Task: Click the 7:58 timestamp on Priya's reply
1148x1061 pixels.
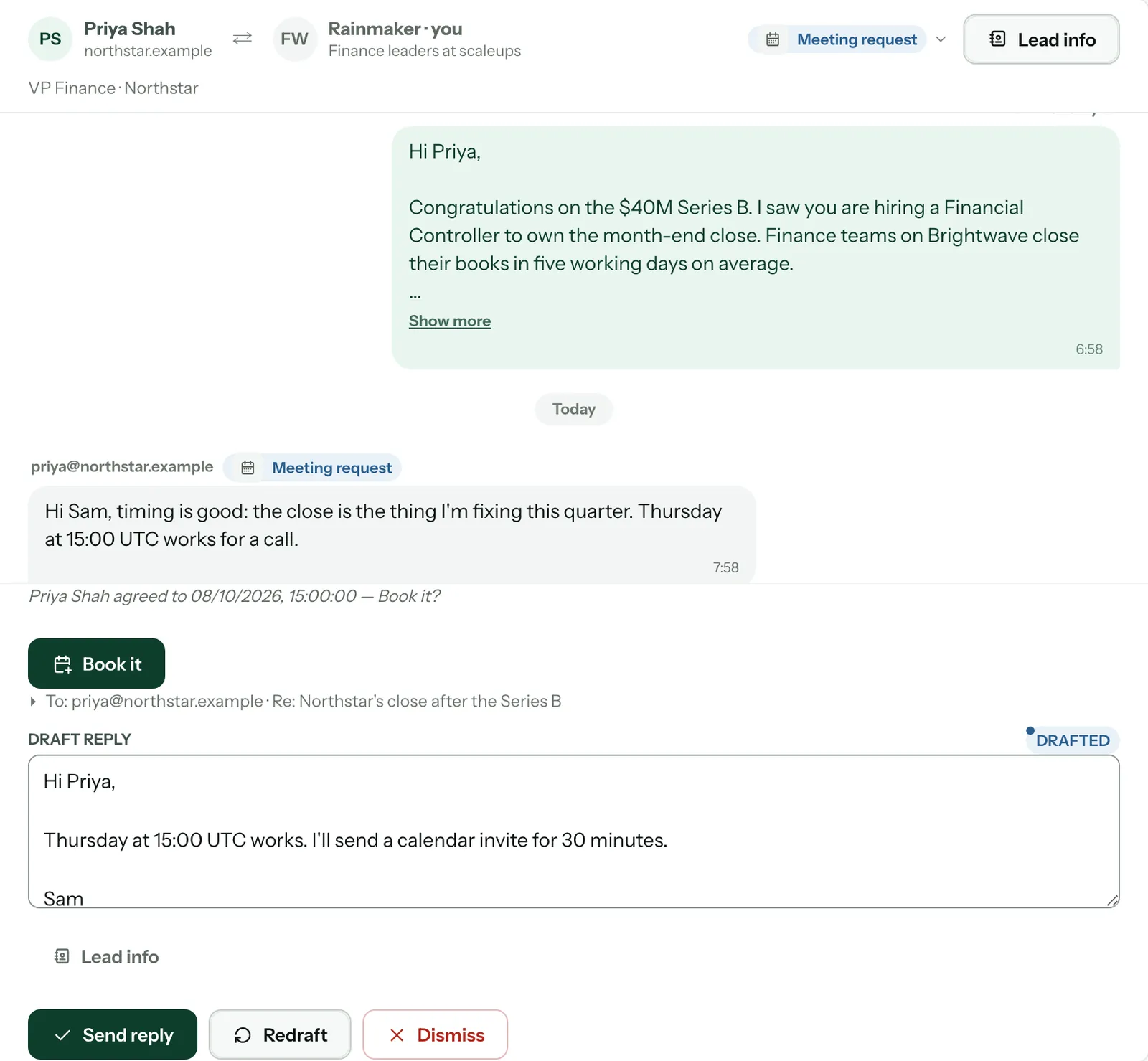Action: [725, 567]
